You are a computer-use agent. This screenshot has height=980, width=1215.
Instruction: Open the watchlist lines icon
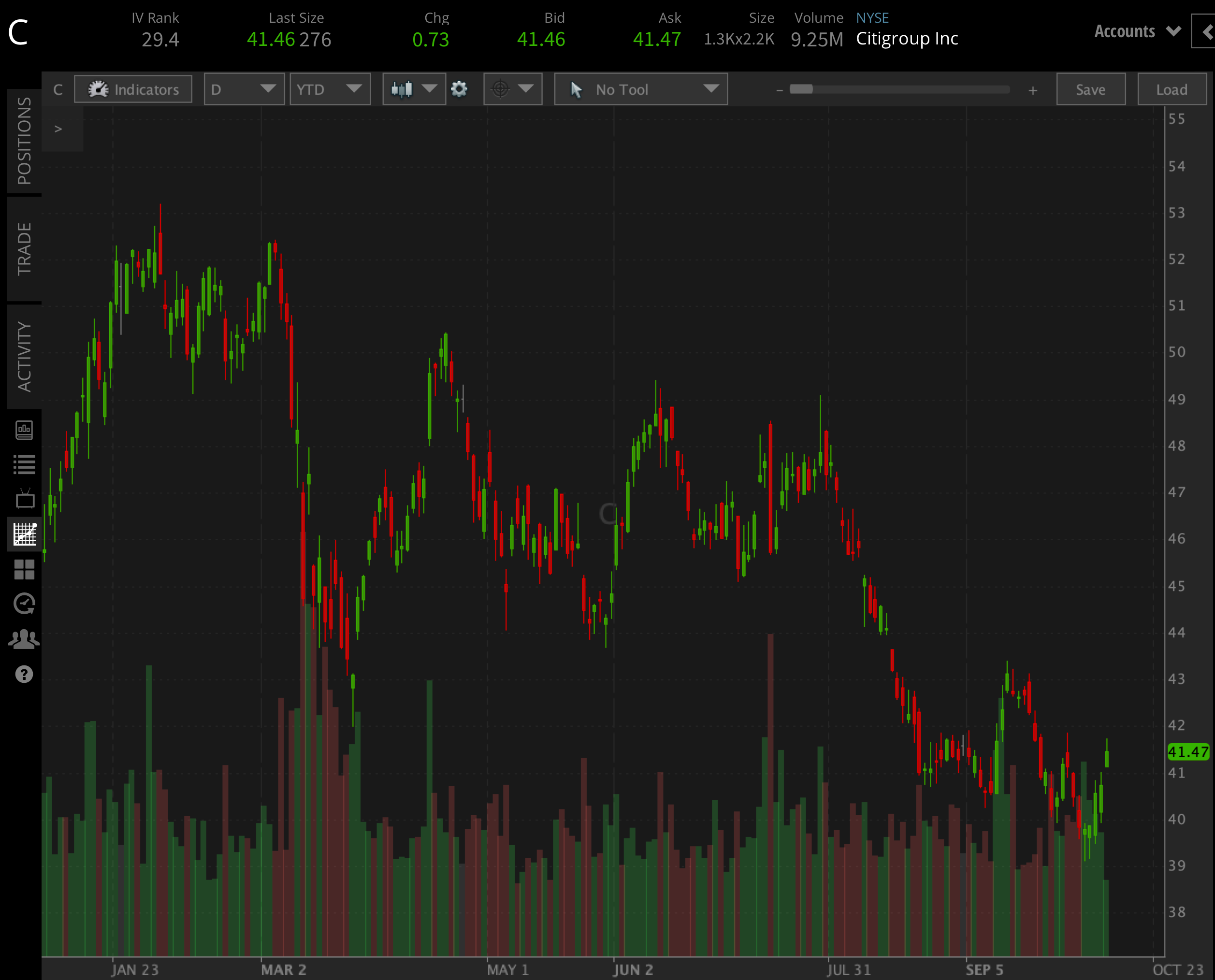pos(24,464)
